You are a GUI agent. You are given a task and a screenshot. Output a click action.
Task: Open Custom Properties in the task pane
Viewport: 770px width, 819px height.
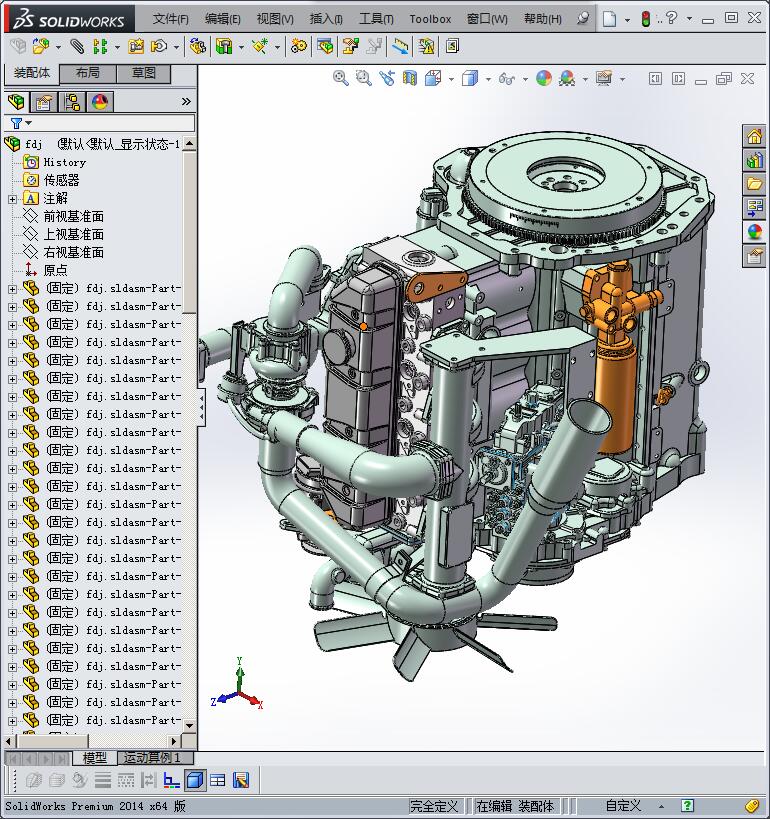coord(754,256)
